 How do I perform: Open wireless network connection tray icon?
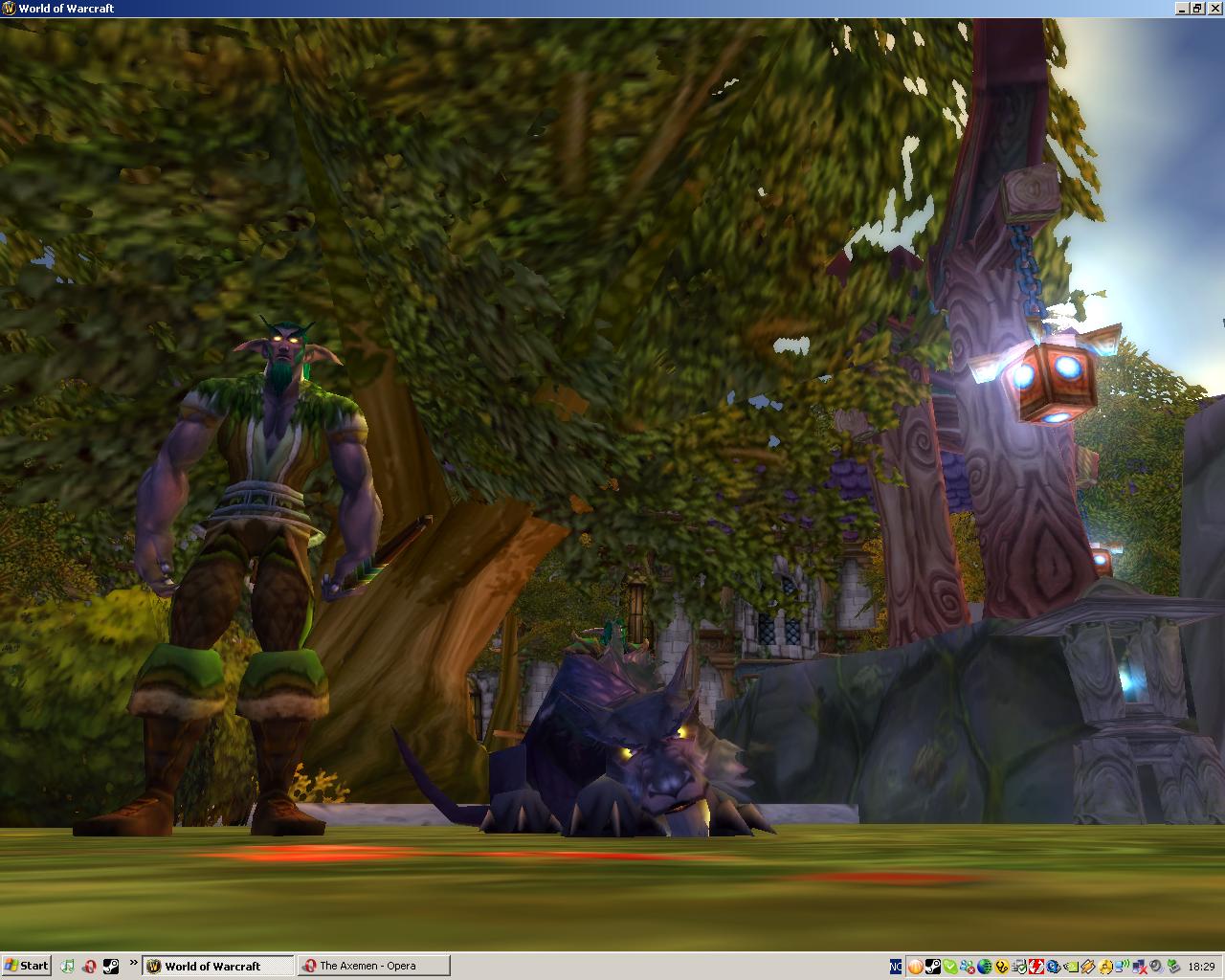coord(1122,967)
